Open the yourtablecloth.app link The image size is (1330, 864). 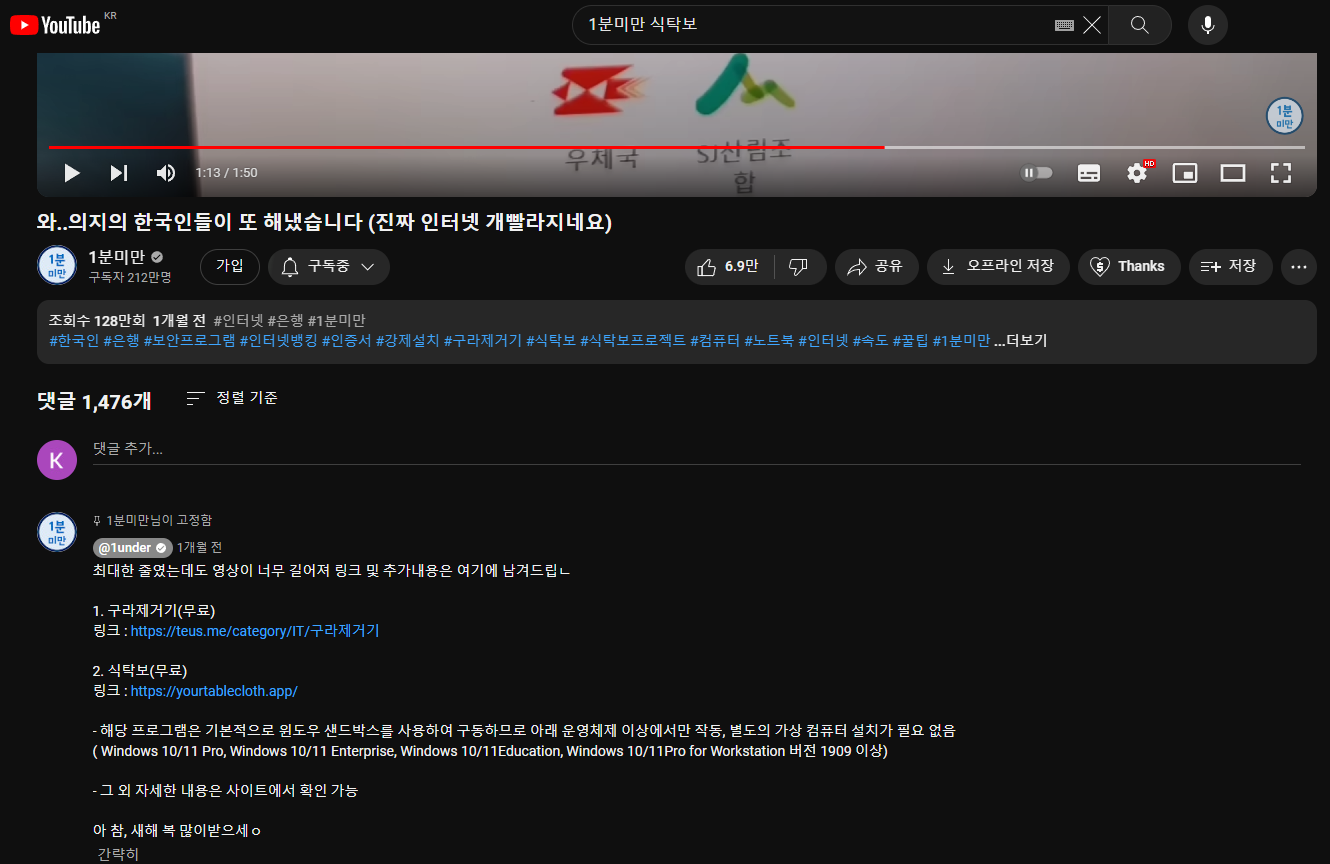coord(214,691)
